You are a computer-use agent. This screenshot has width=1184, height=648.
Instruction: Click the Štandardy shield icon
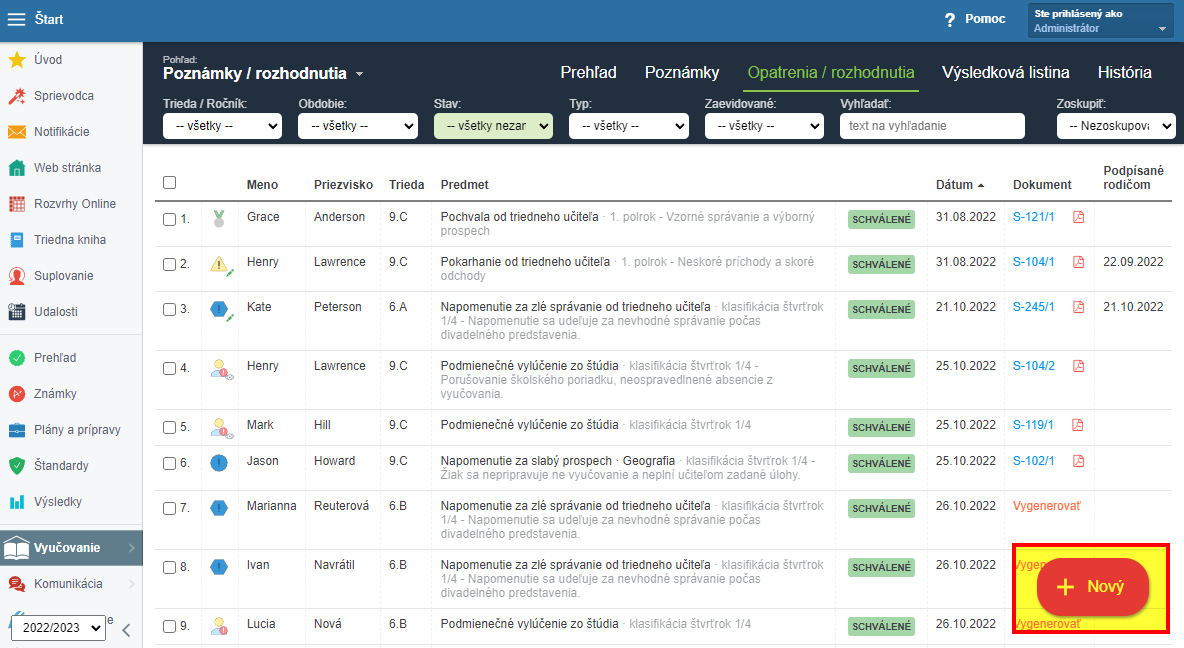click(x=17, y=466)
